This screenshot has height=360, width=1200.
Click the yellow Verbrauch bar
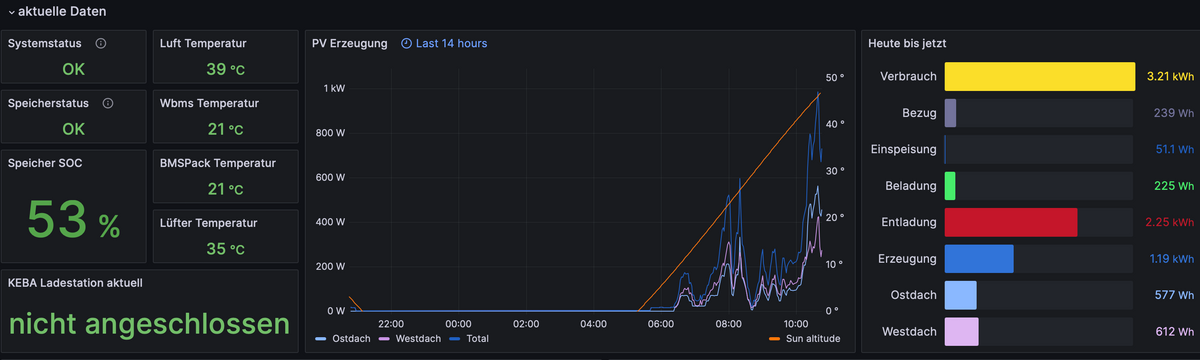pos(1040,77)
